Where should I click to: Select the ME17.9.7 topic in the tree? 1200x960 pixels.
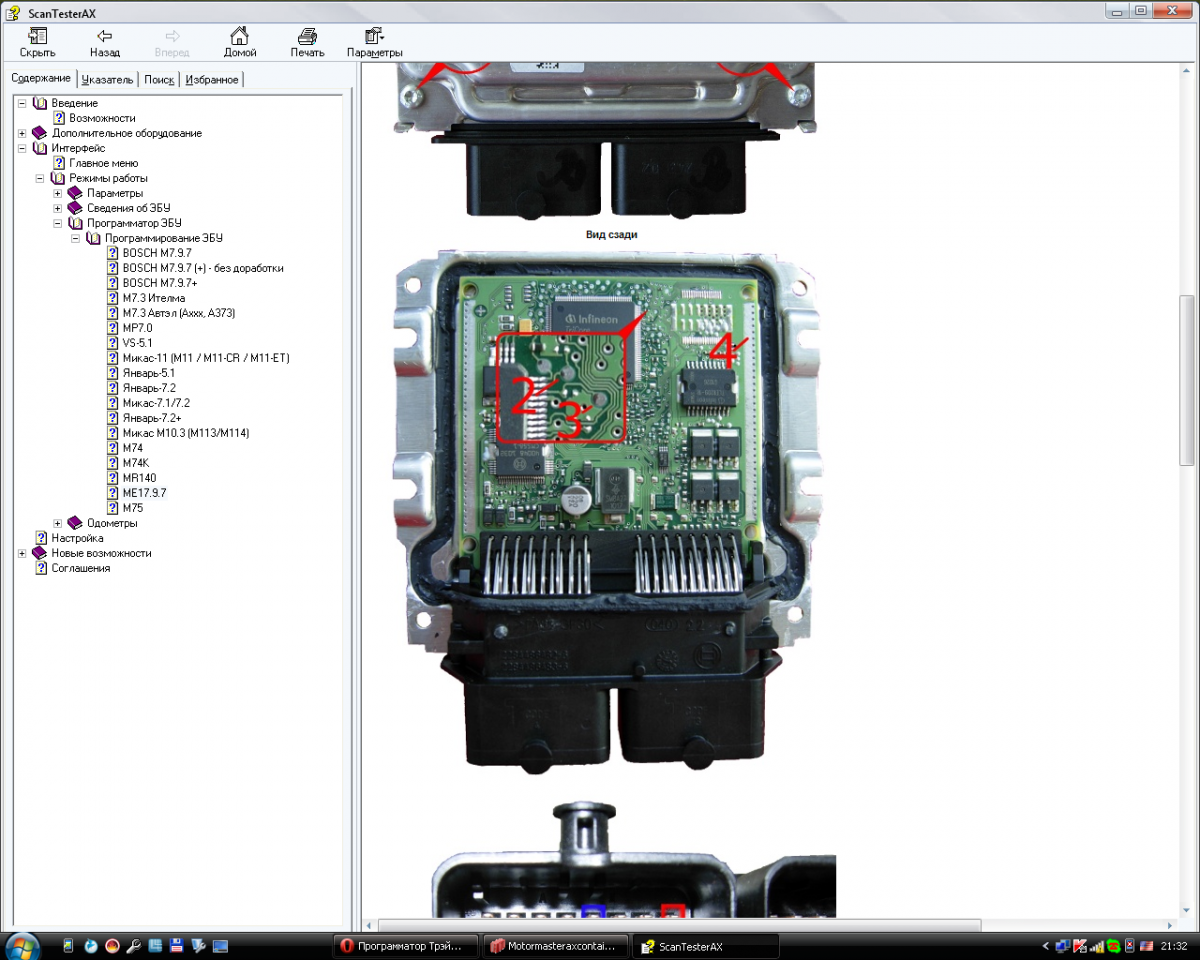click(144, 493)
